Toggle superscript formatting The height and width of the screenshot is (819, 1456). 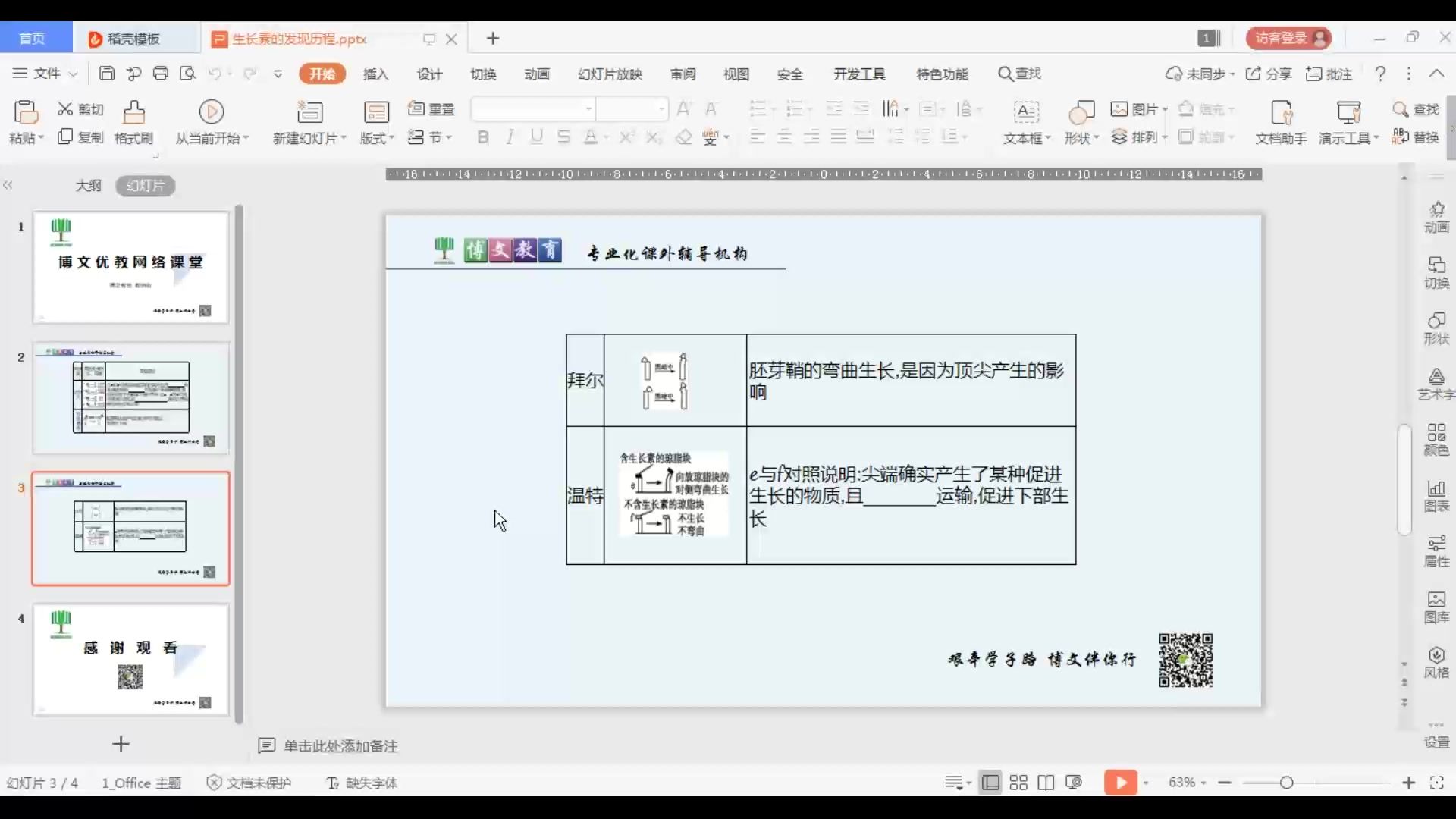point(626,137)
